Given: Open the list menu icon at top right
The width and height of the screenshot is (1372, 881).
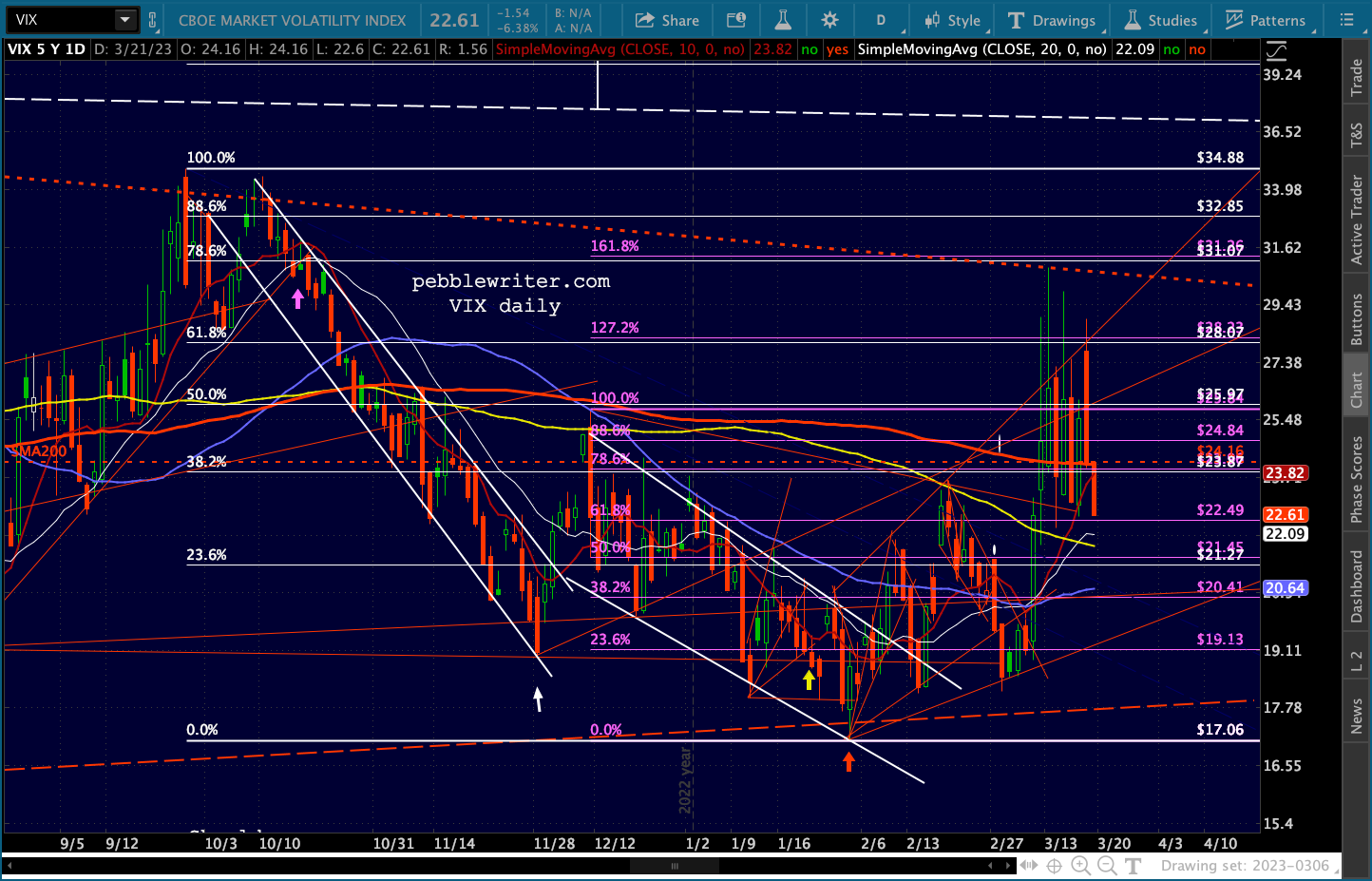Looking at the screenshot, I should (x=1346, y=20).
